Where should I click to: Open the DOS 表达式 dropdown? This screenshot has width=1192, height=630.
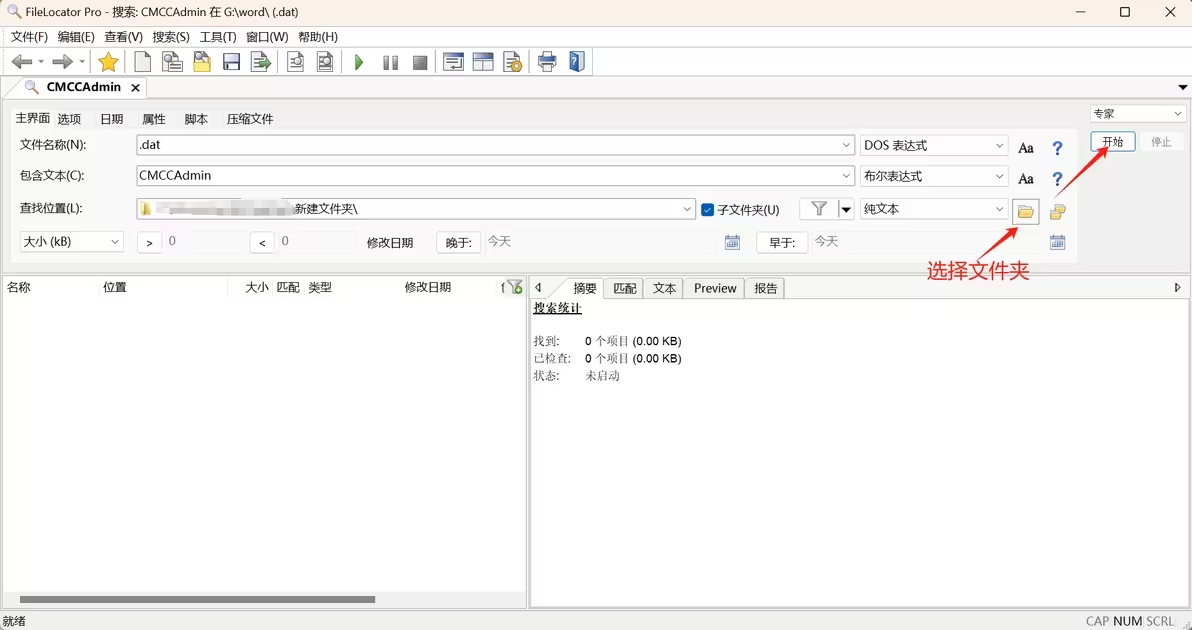pyautogui.click(x=1000, y=145)
